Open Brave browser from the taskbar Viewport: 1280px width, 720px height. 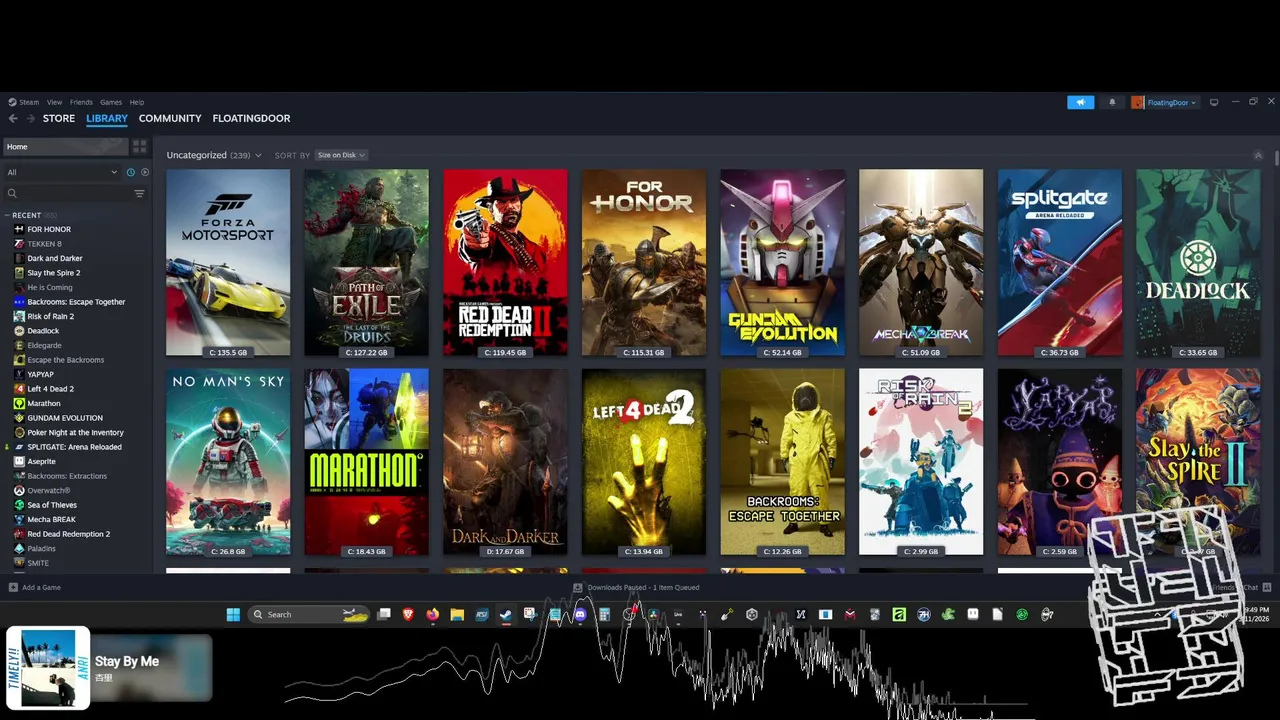pos(408,614)
